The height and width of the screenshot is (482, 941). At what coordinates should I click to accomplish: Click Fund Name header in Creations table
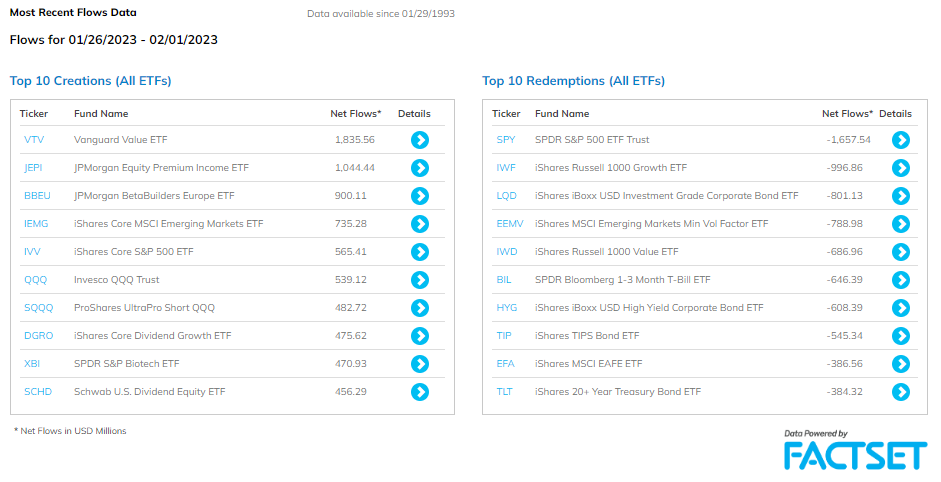[101, 113]
